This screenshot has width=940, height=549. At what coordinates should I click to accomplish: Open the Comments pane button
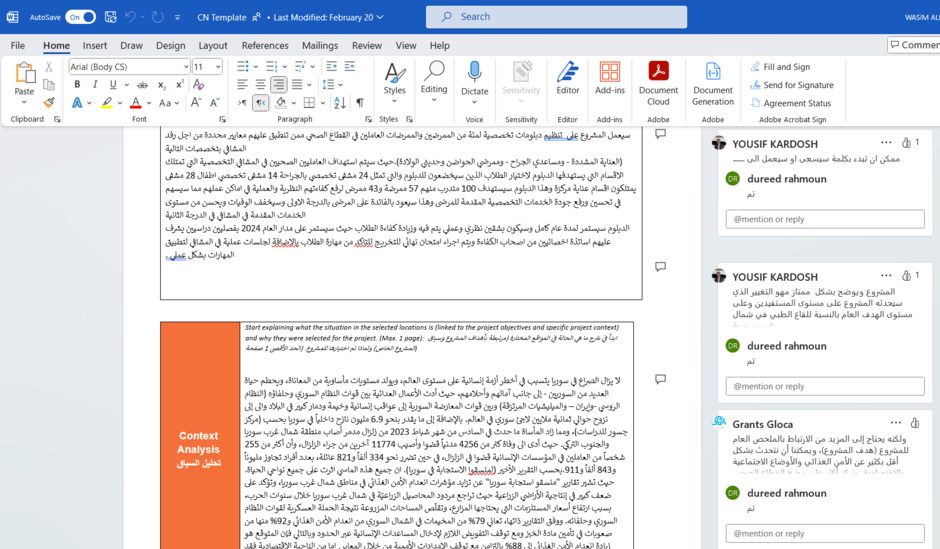[913, 45]
